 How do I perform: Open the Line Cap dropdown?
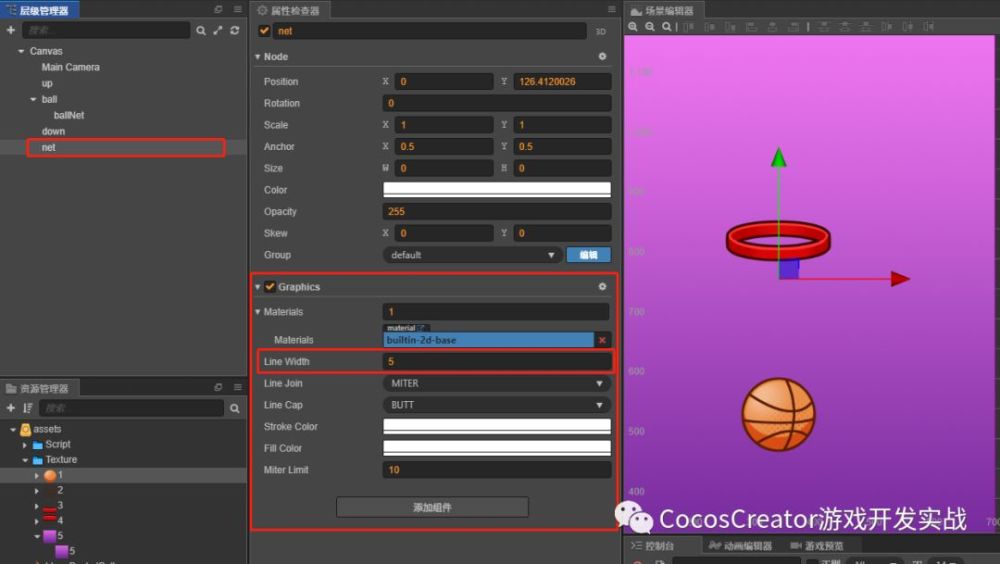[x=497, y=405]
